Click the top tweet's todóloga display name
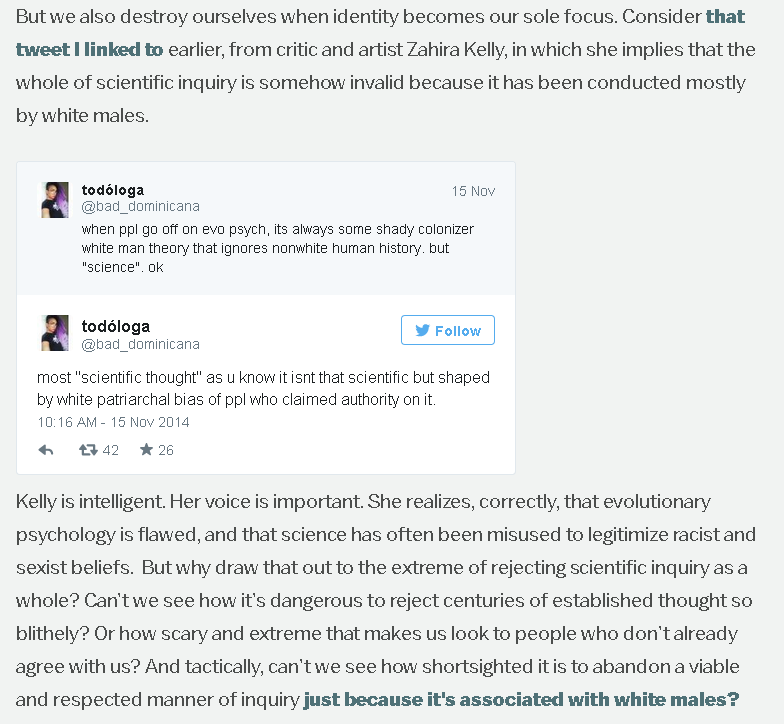The width and height of the screenshot is (784, 724). click(x=112, y=190)
